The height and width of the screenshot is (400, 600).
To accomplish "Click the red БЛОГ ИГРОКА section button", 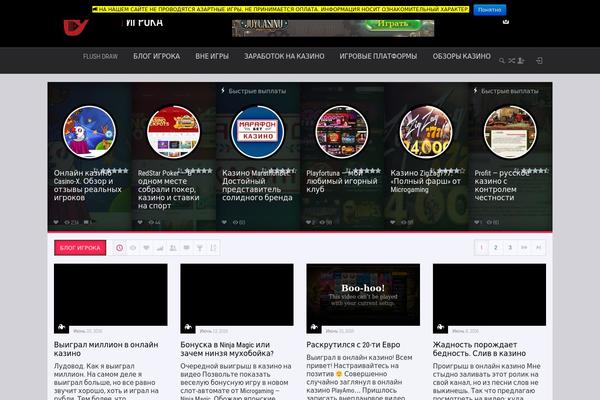I will coord(80,248).
